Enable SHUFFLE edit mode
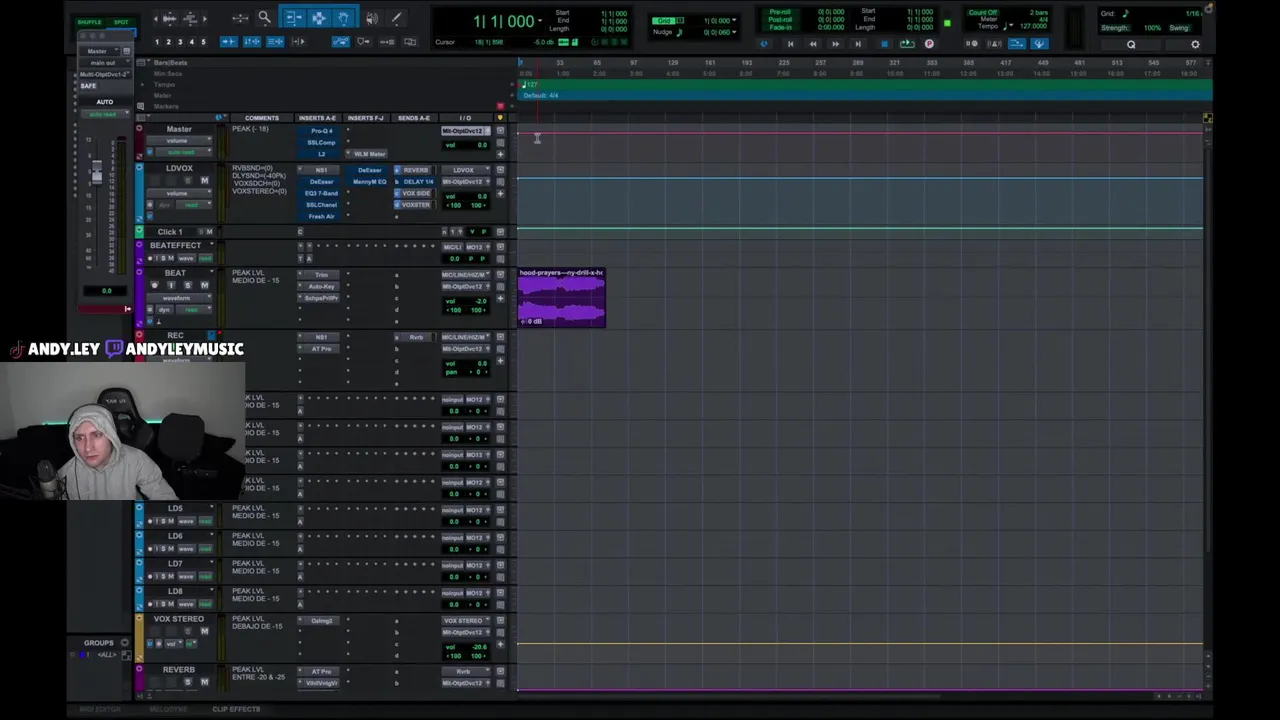This screenshot has height=720, width=1280. (89, 22)
